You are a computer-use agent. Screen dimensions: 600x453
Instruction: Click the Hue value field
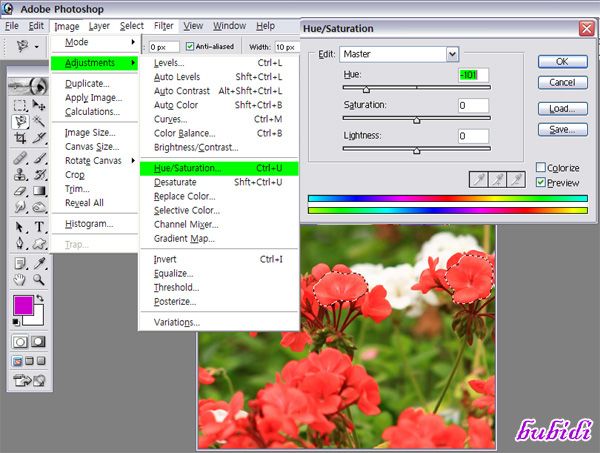(x=473, y=75)
